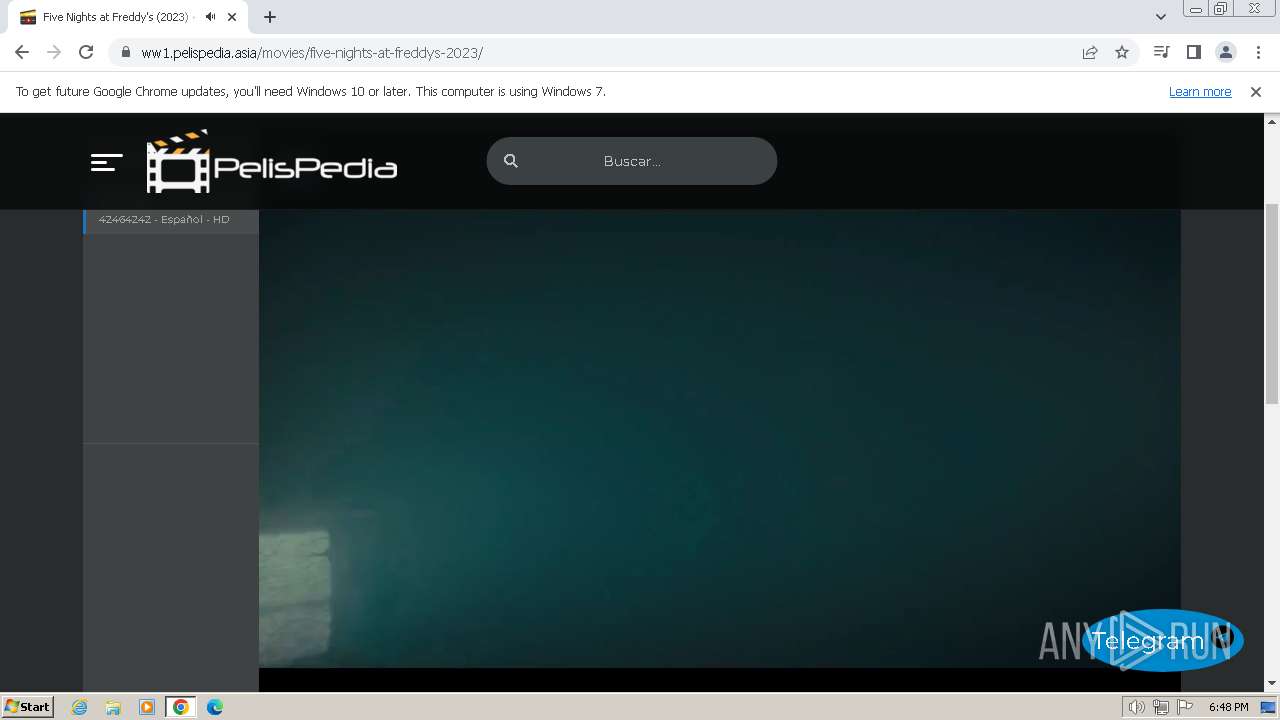Open the Windows Start menu
This screenshot has width=1280, height=720.
click(x=27, y=706)
